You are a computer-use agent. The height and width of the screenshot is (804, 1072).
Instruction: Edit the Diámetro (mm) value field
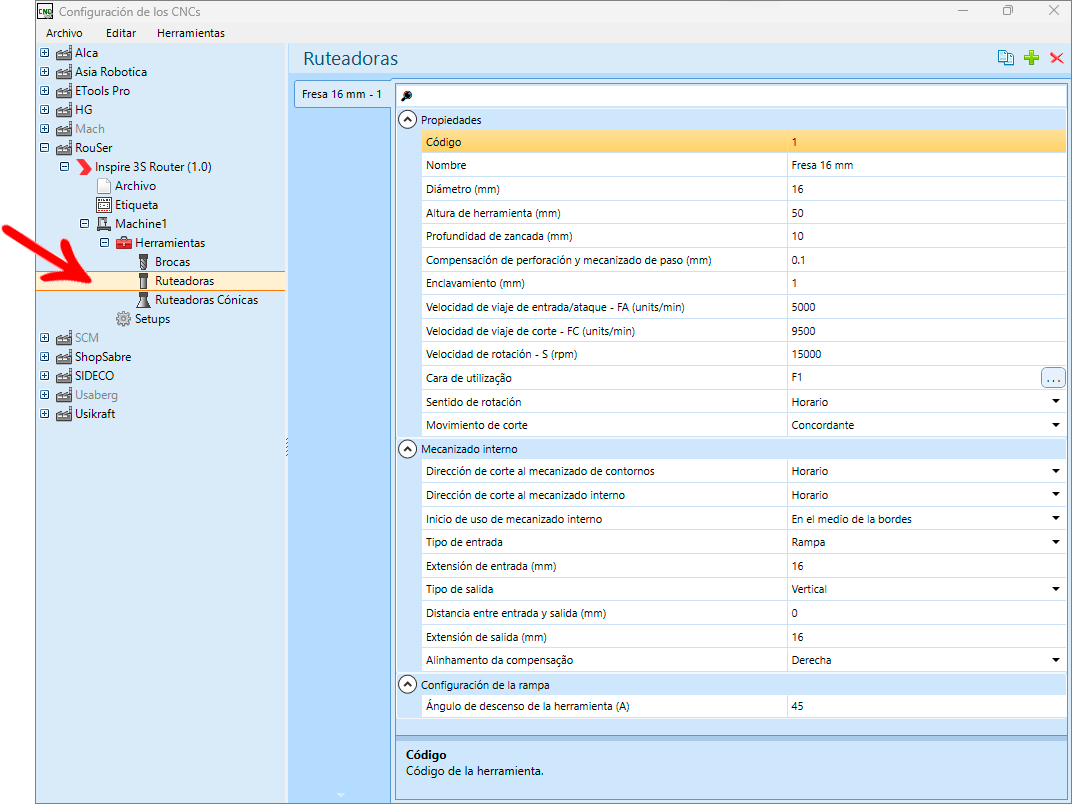[926, 189]
